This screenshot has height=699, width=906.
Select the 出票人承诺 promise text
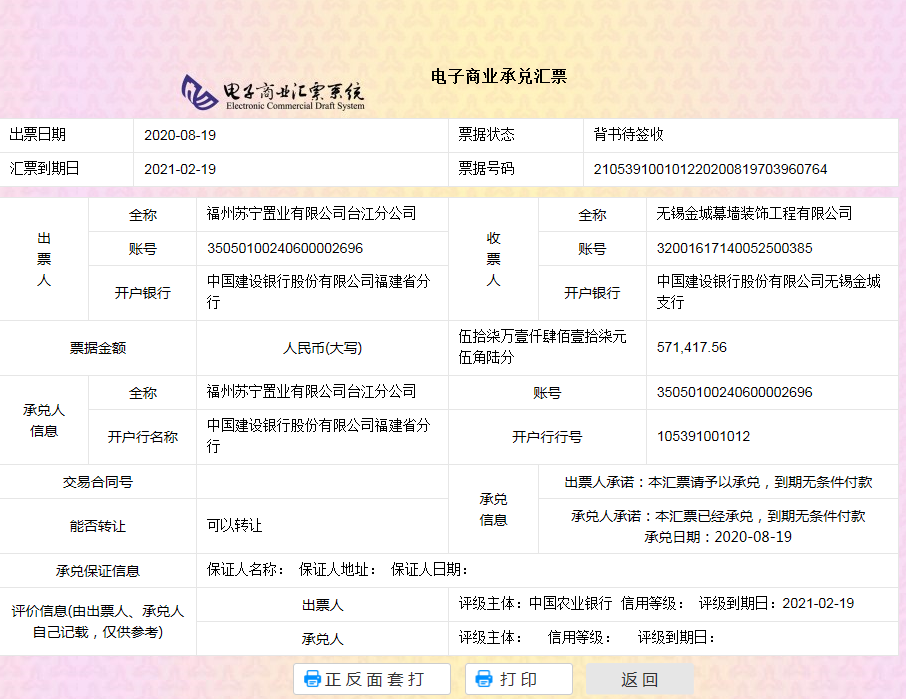point(718,482)
